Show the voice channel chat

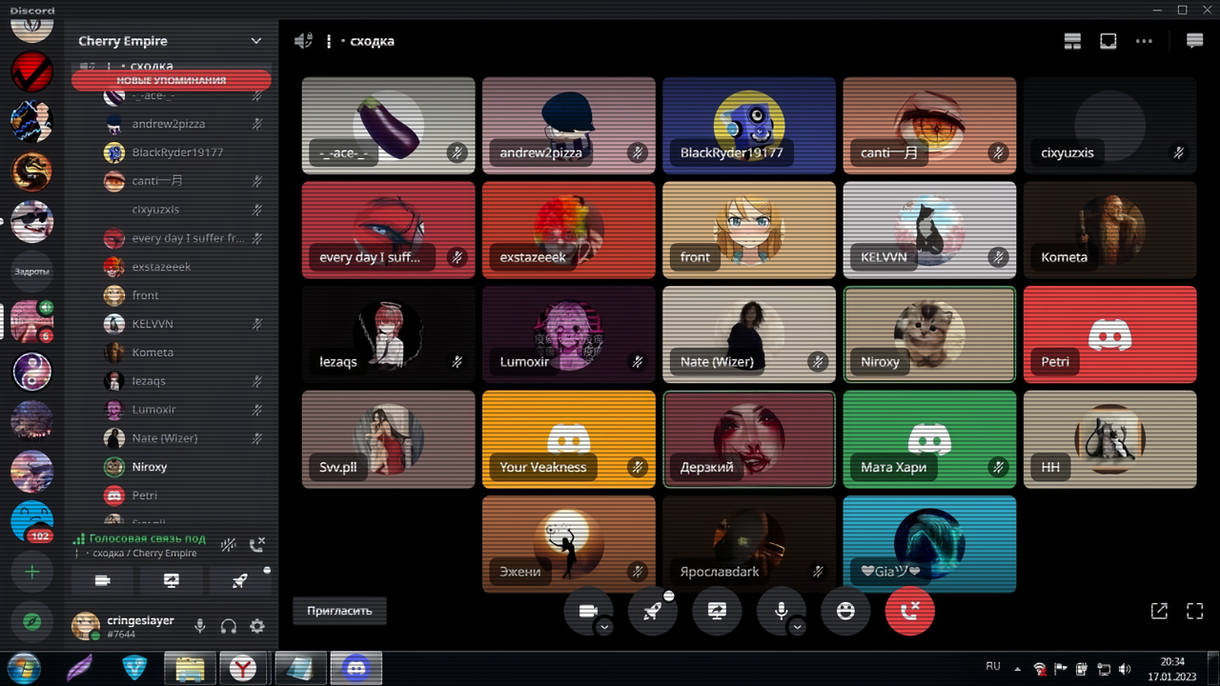coord(1194,41)
